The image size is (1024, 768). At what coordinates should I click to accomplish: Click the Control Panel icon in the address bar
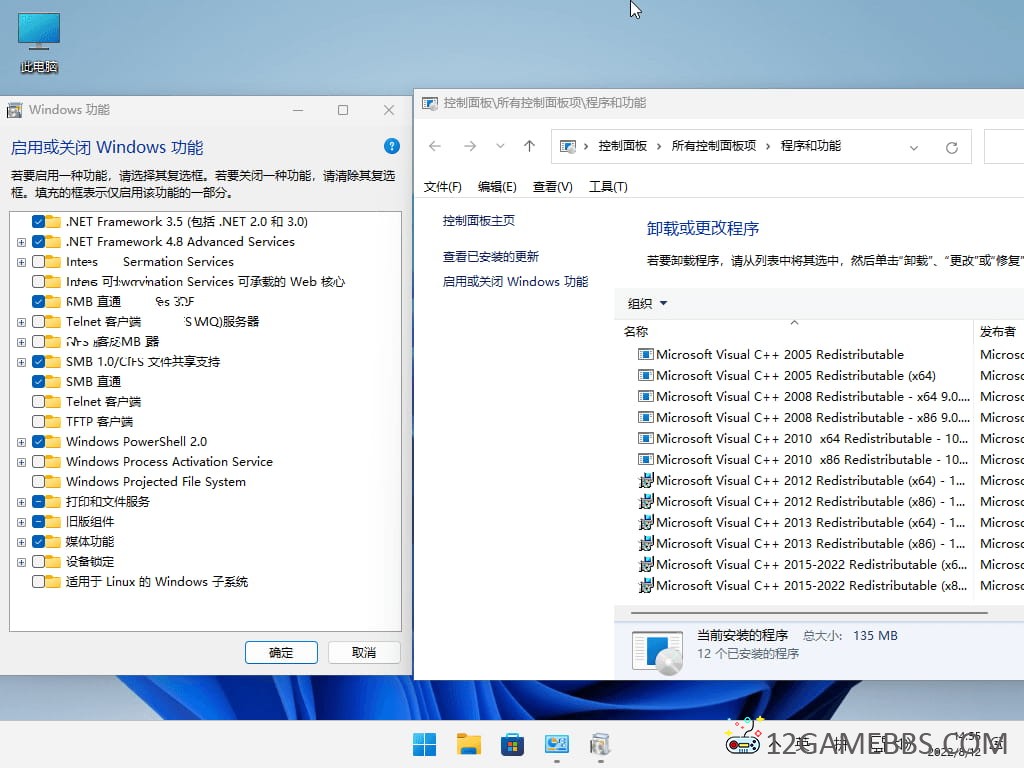point(568,146)
